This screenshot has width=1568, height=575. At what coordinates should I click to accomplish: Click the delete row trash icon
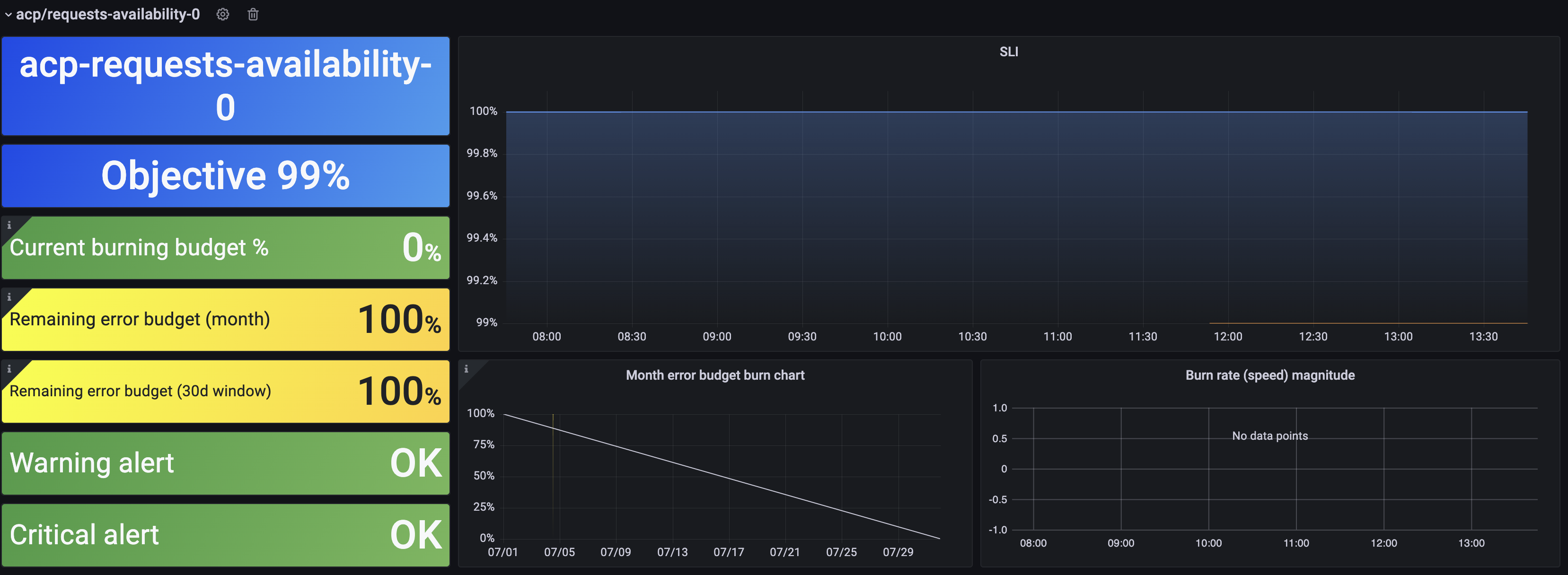[x=253, y=14]
